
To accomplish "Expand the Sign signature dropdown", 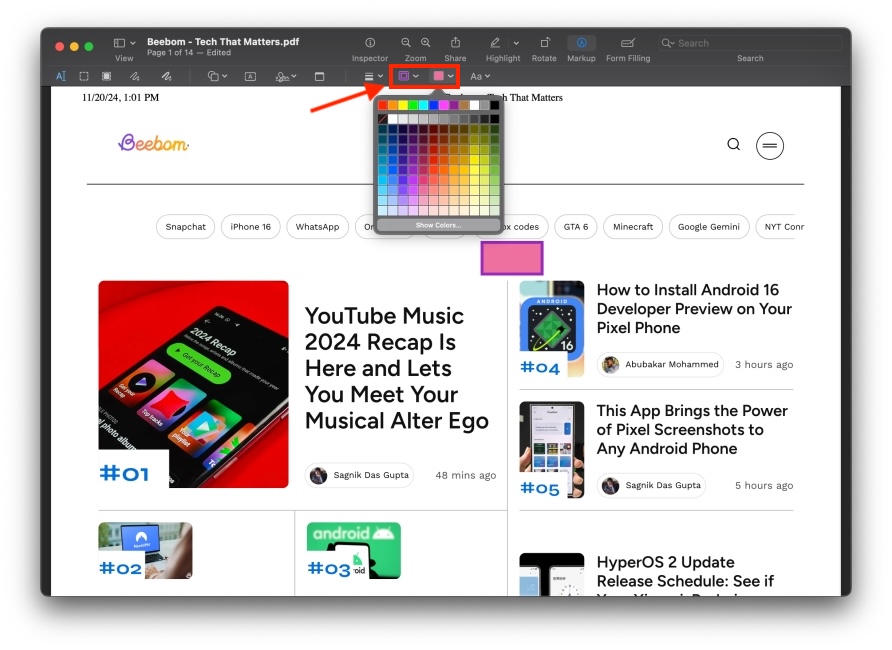I will click(286, 76).
